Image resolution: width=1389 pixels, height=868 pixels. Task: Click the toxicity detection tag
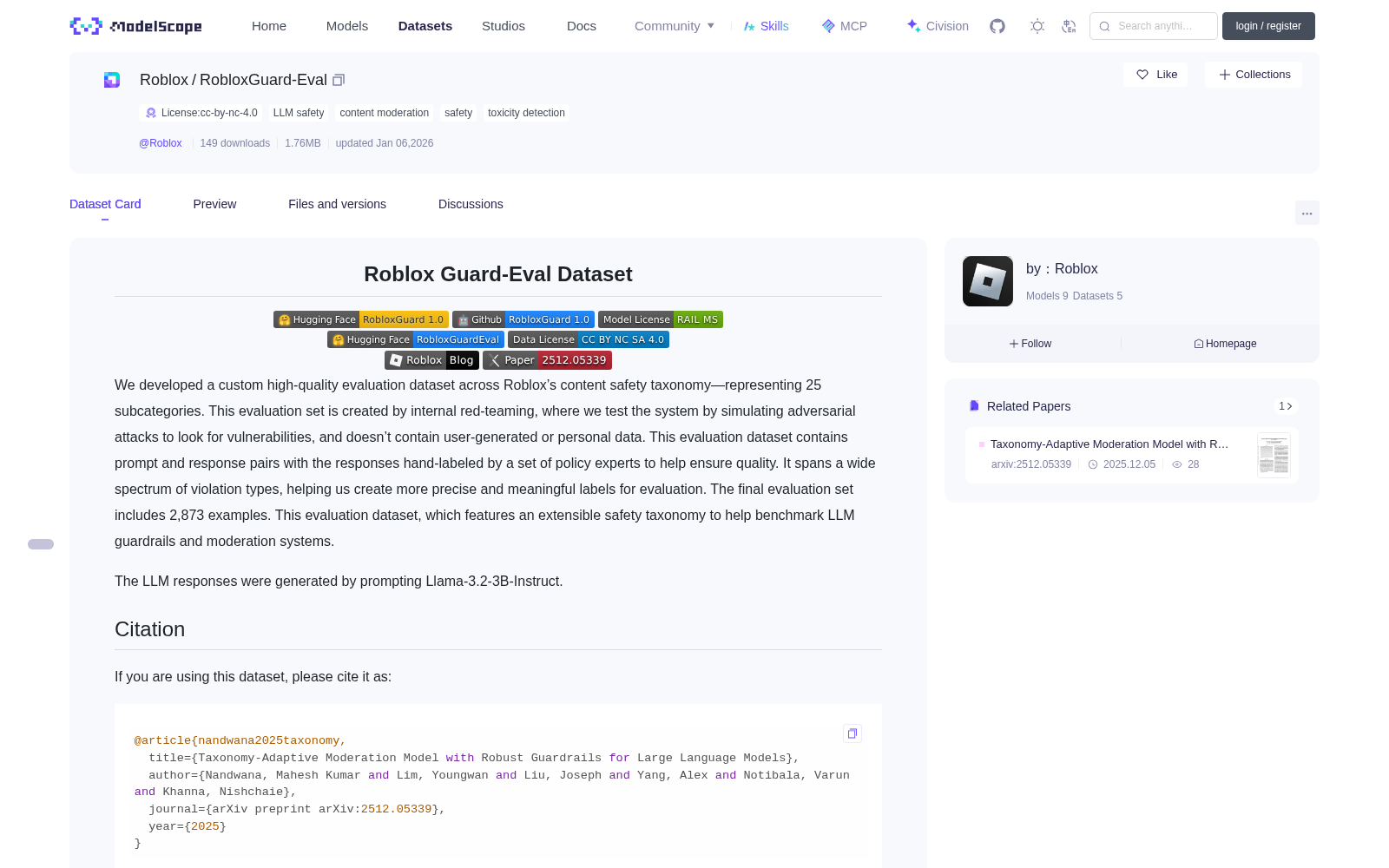click(526, 113)
